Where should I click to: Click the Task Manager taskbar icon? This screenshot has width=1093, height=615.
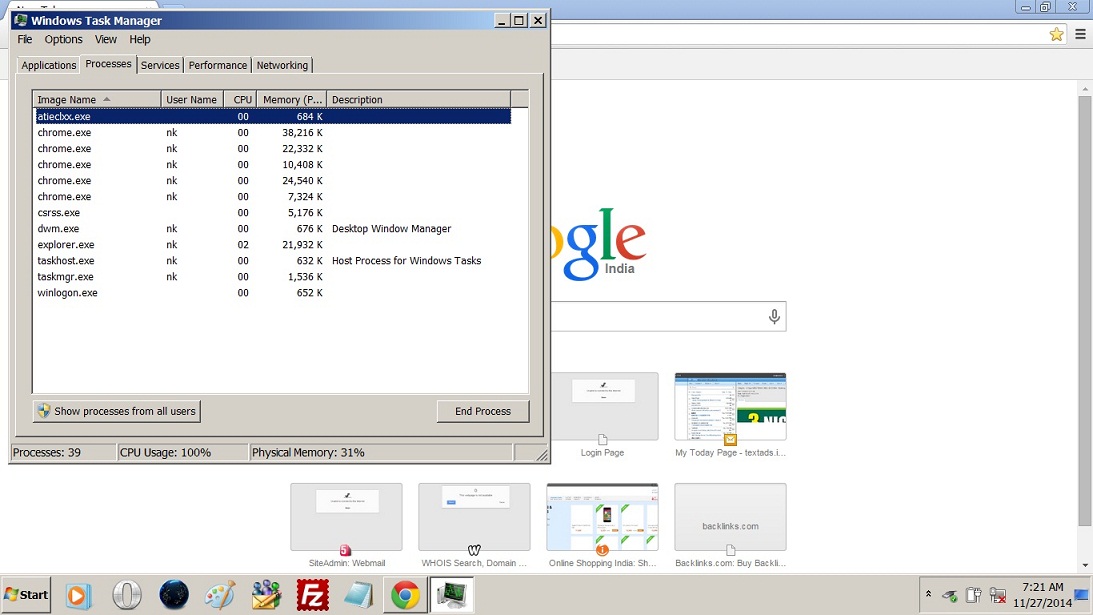point(451,595)
